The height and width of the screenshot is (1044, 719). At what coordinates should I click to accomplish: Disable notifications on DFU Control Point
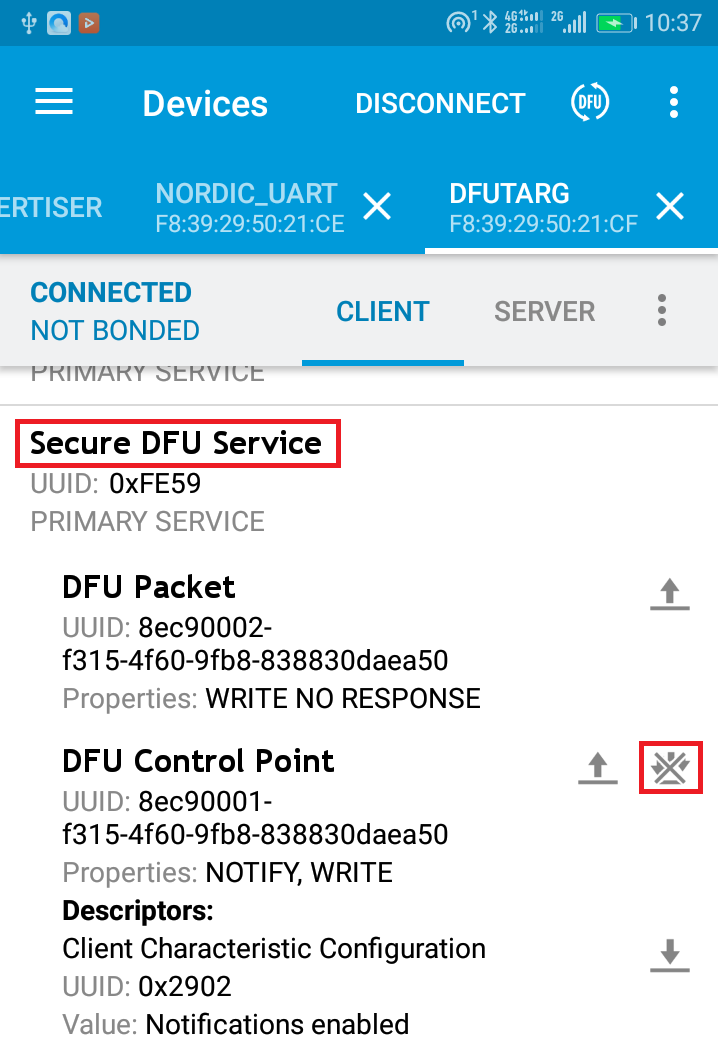(x=670, y=768)
